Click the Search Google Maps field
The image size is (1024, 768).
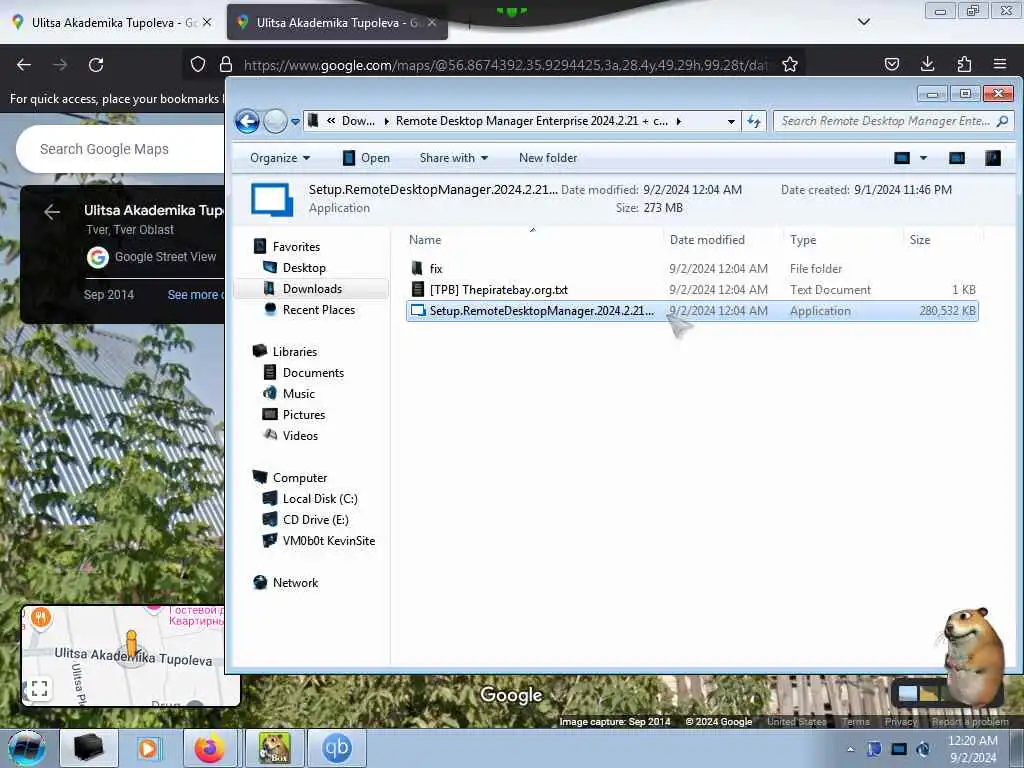121,149
